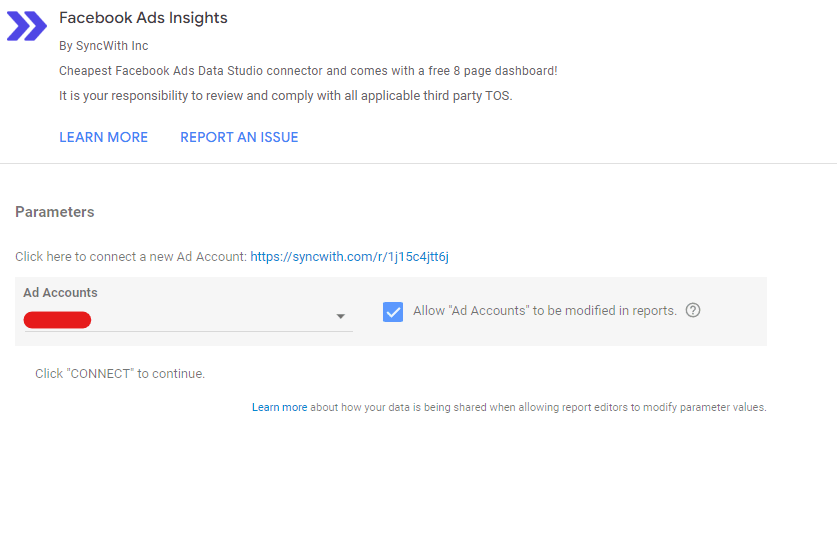
Task: Click the "about how your data is being shared" text
Action: [x=538, y=407]
